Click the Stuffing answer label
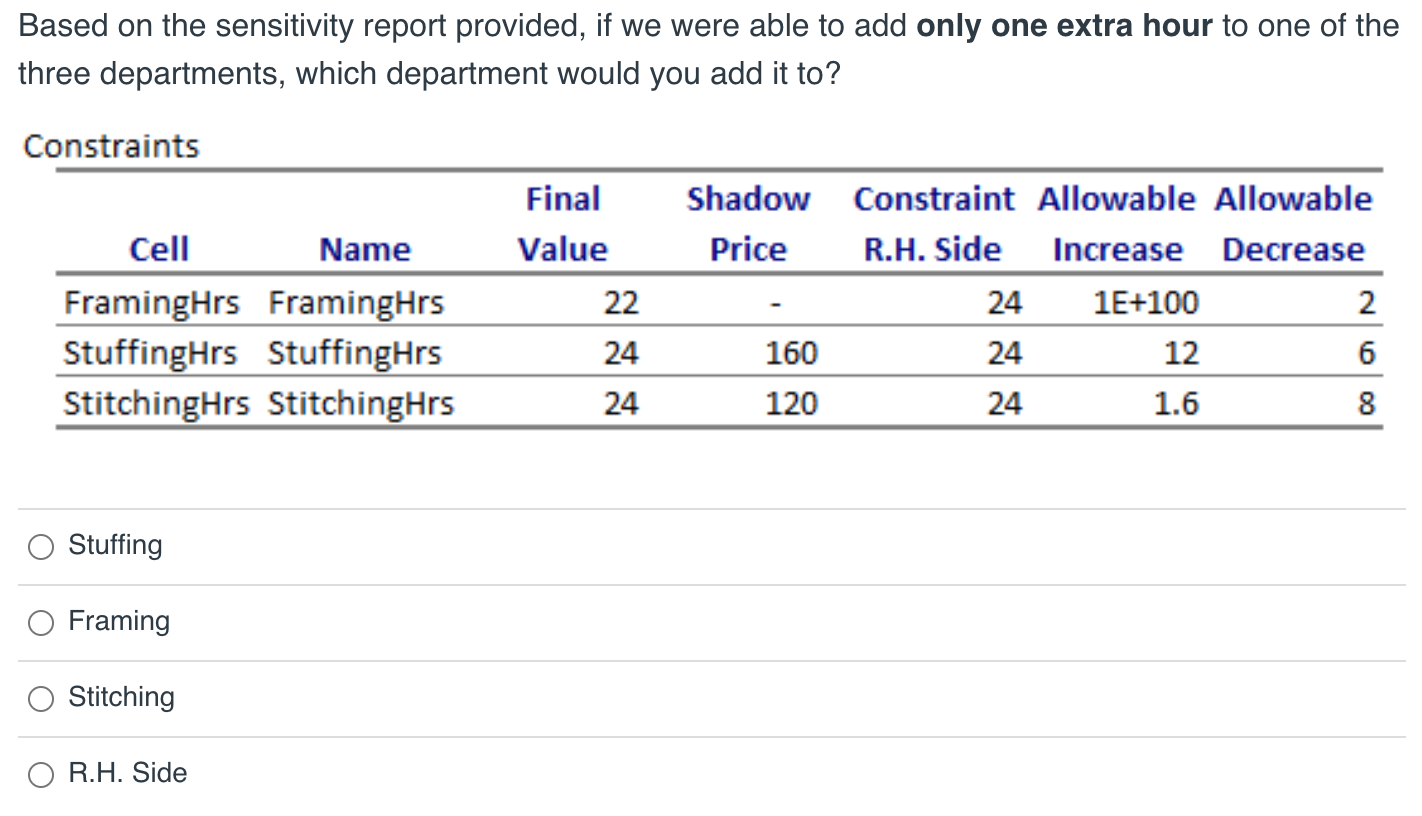 [115, 545]
